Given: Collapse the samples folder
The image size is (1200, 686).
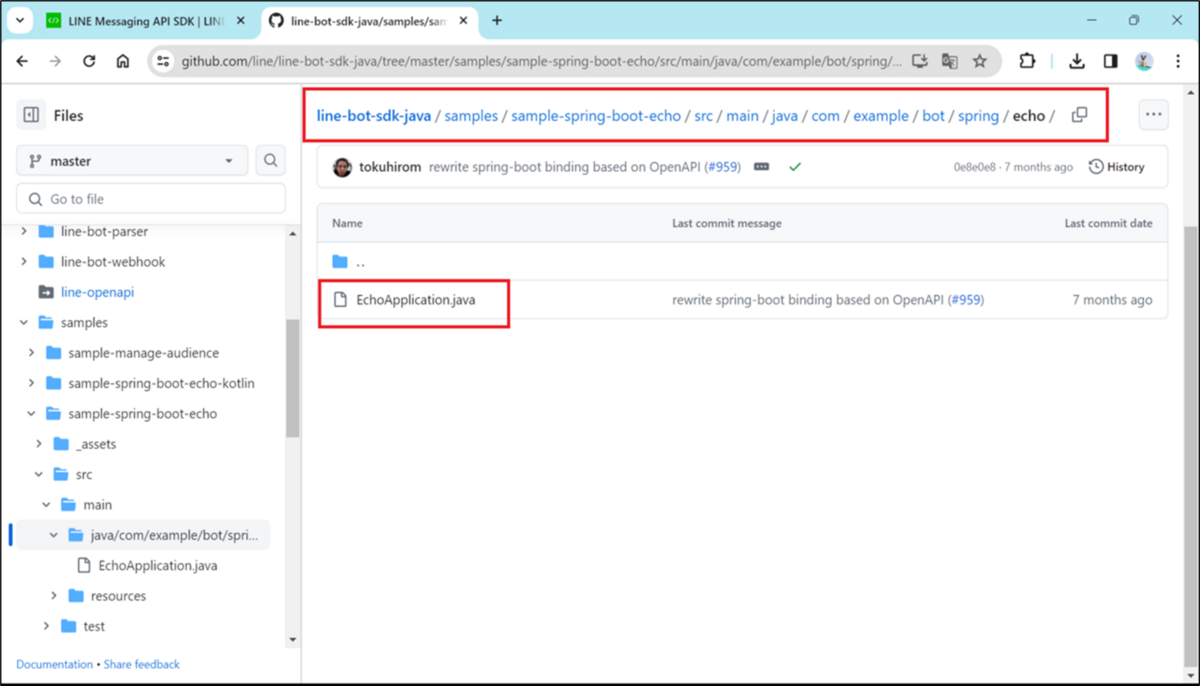Looking at the screenshot, I should 24,322.
